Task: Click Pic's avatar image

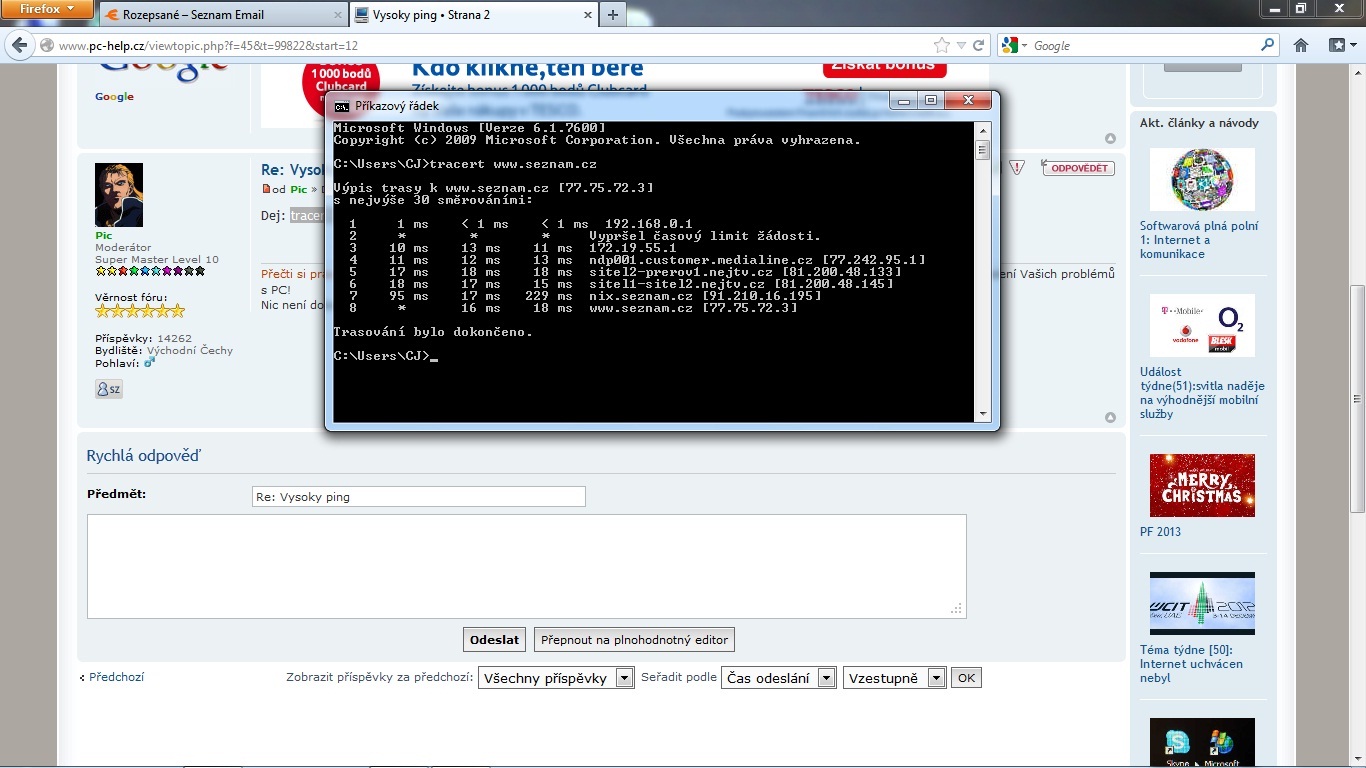Action: [119, 195]
